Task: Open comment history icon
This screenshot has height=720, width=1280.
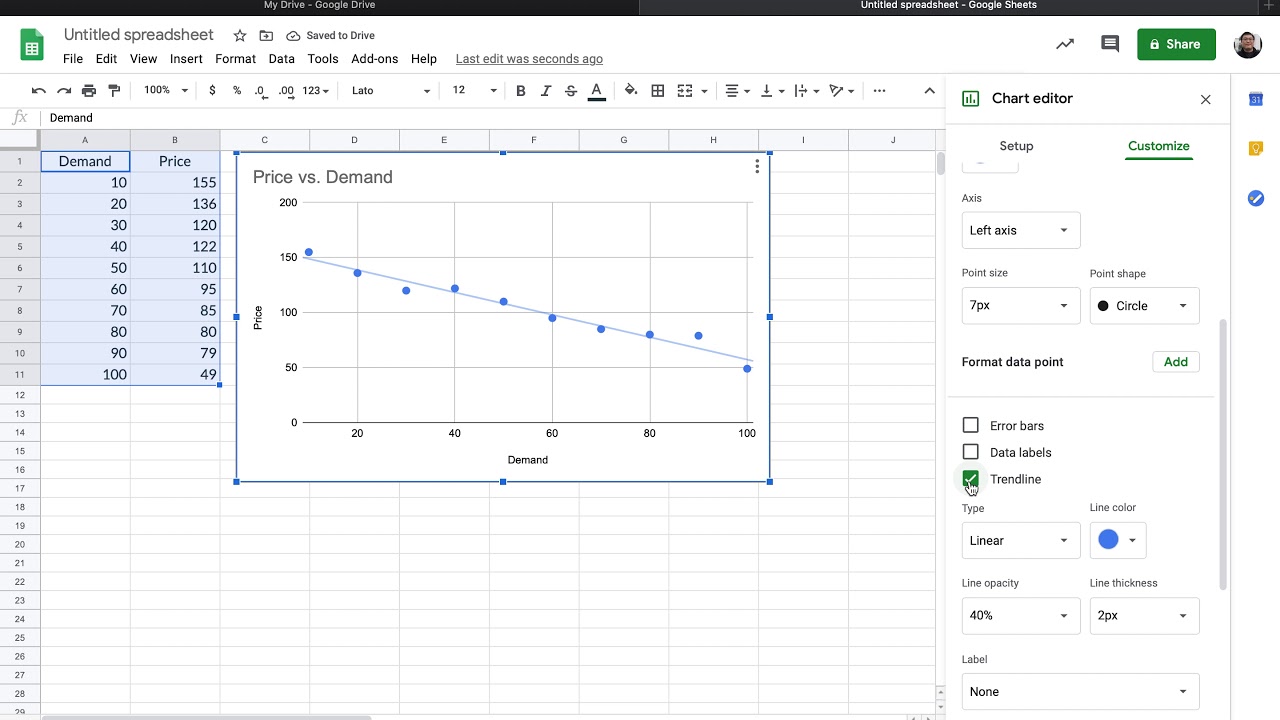Action: point(1110,44)
